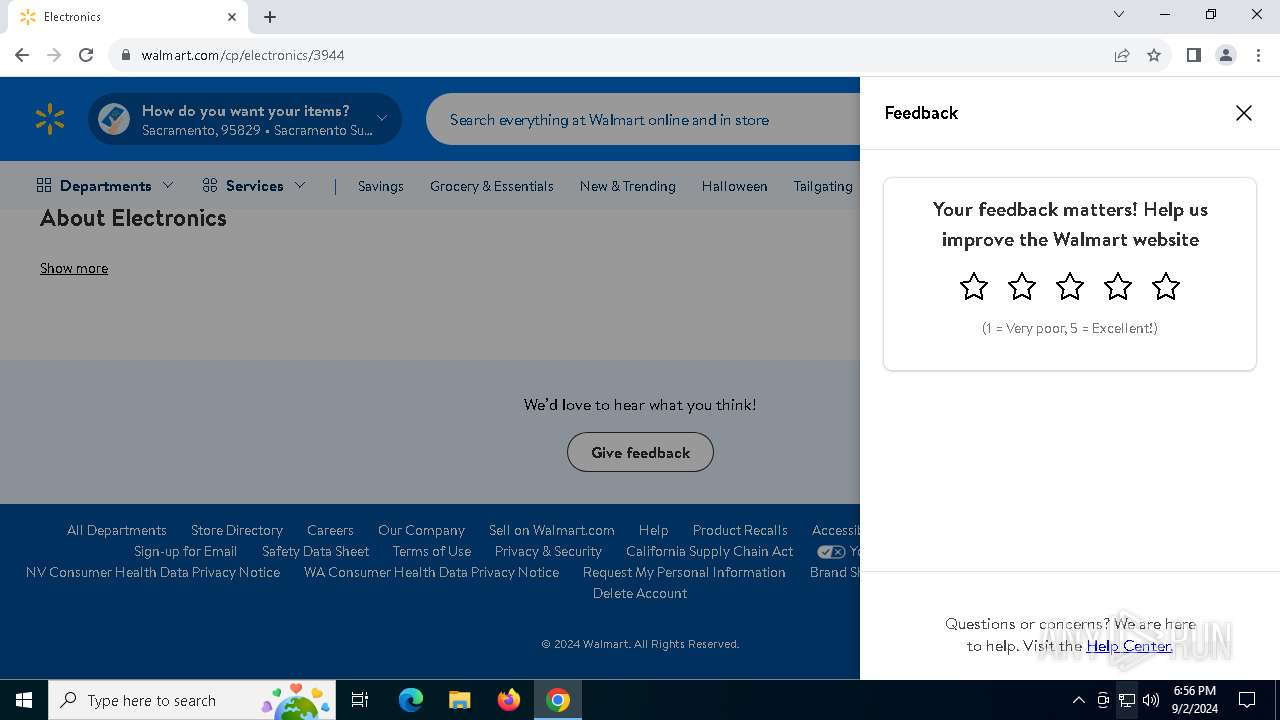View site information lock icon
Image resolution: width=1280 pixels, height=720 pixels.
[126, 55]
